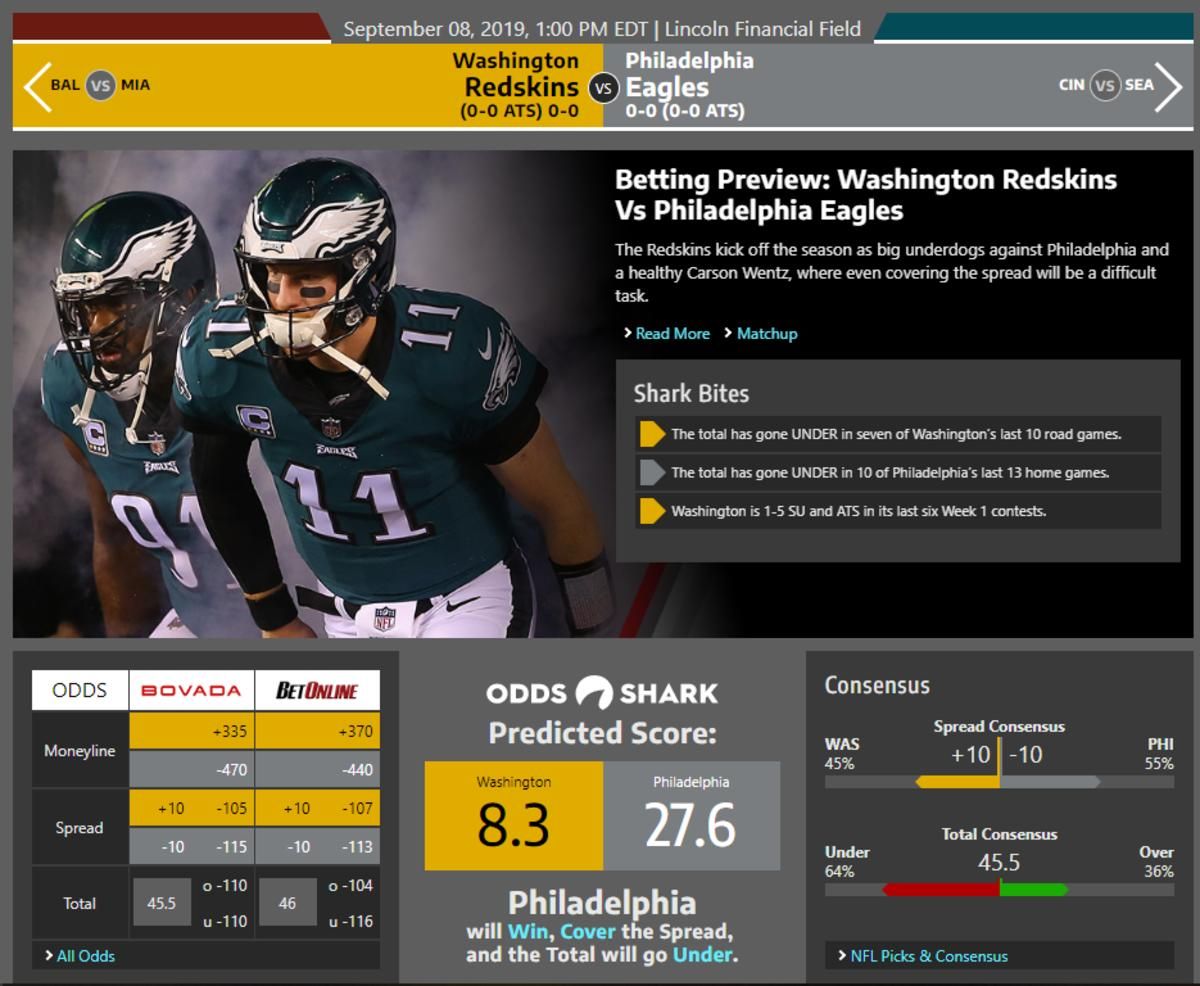The height and width of the screenshot is (986, 1200).
Task: Click BetOnline total 46 box
Action: [x=288, y=903]
